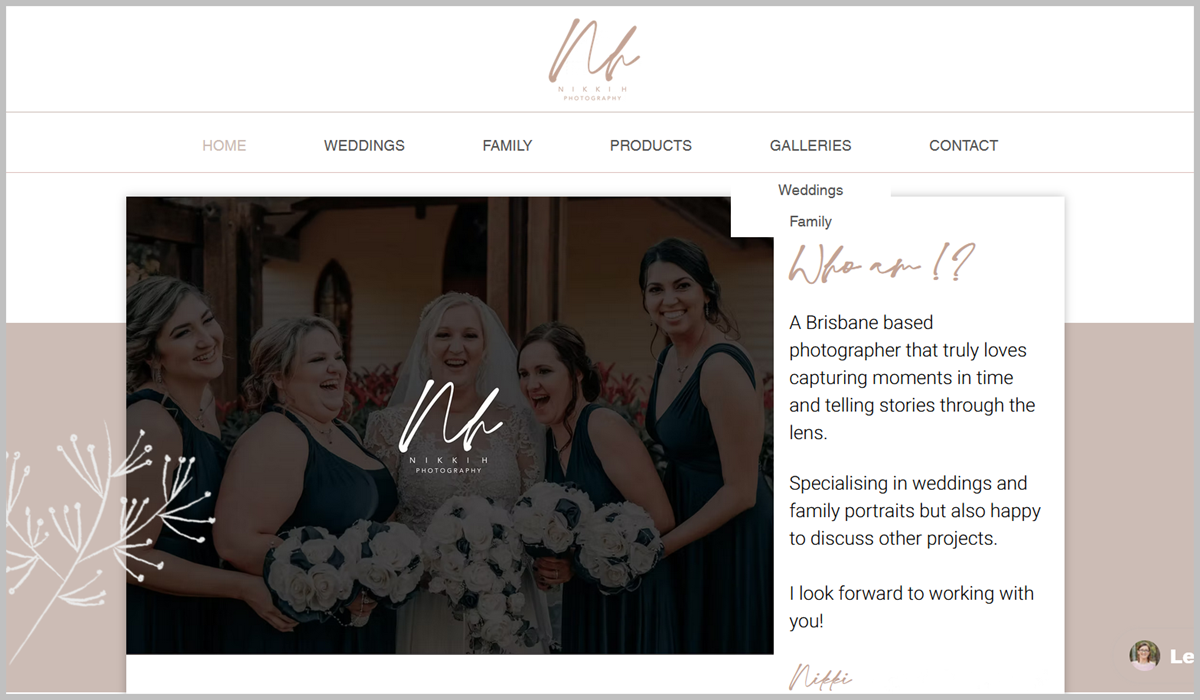Choose Family under the GALLERIES dropdown
Screen dimensions: 1200x700
pyautogui.click(x=811, y=222)
